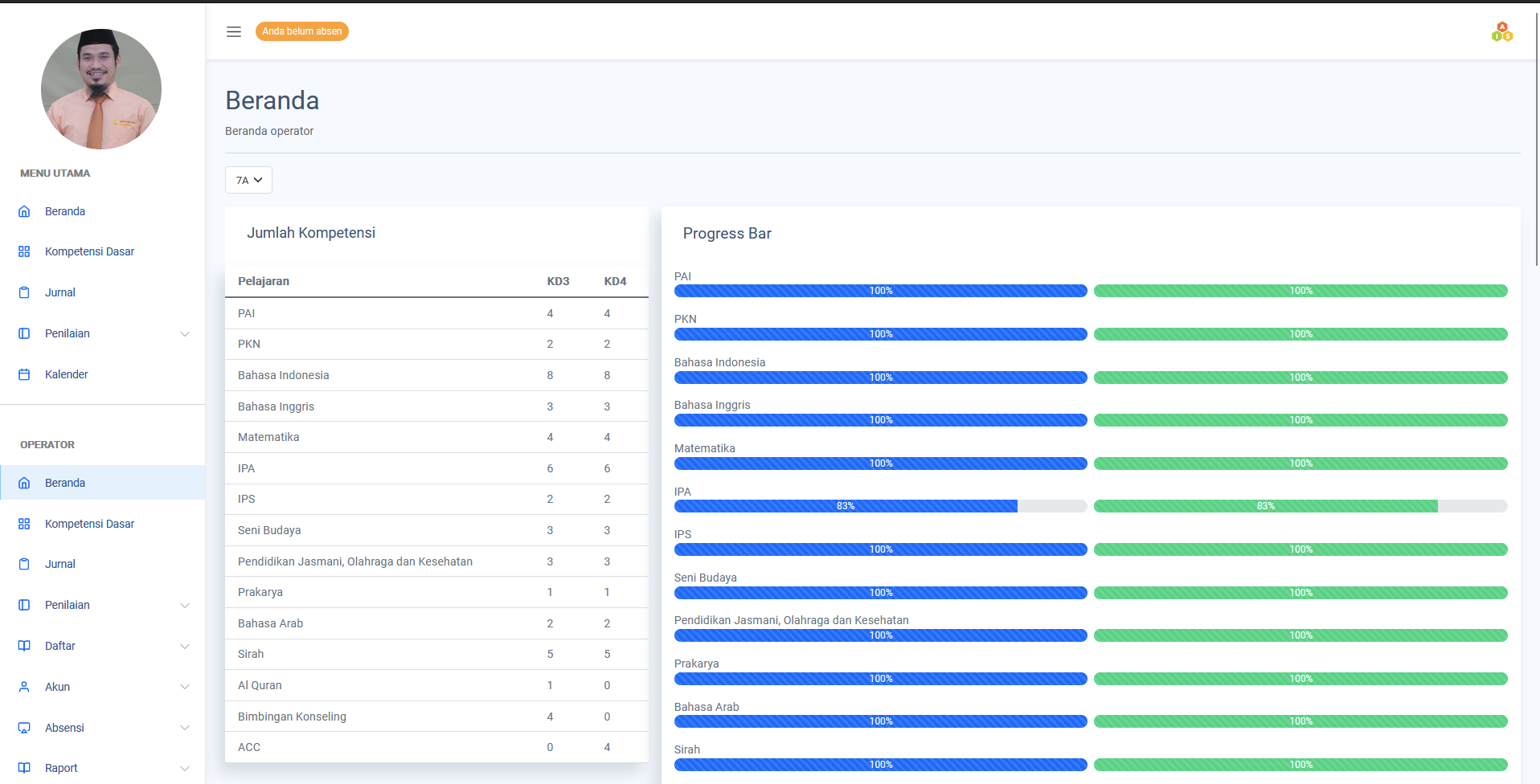Click the profile photo at the sidebar top
This screenshot has height=784, width=1540.
point(100,88)
